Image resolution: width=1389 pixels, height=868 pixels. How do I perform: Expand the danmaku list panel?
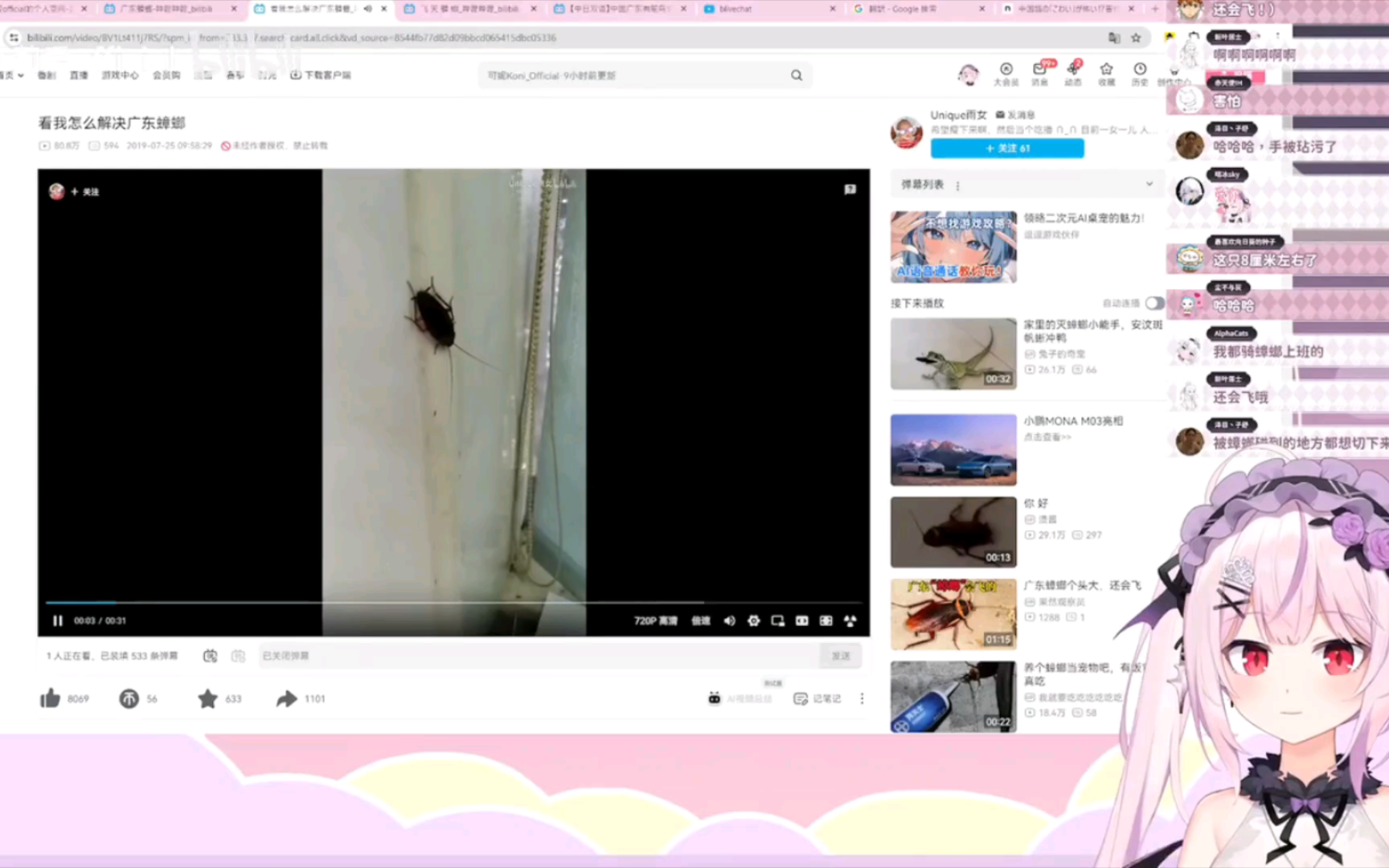pyautogui.click(x=1149, y=184)
